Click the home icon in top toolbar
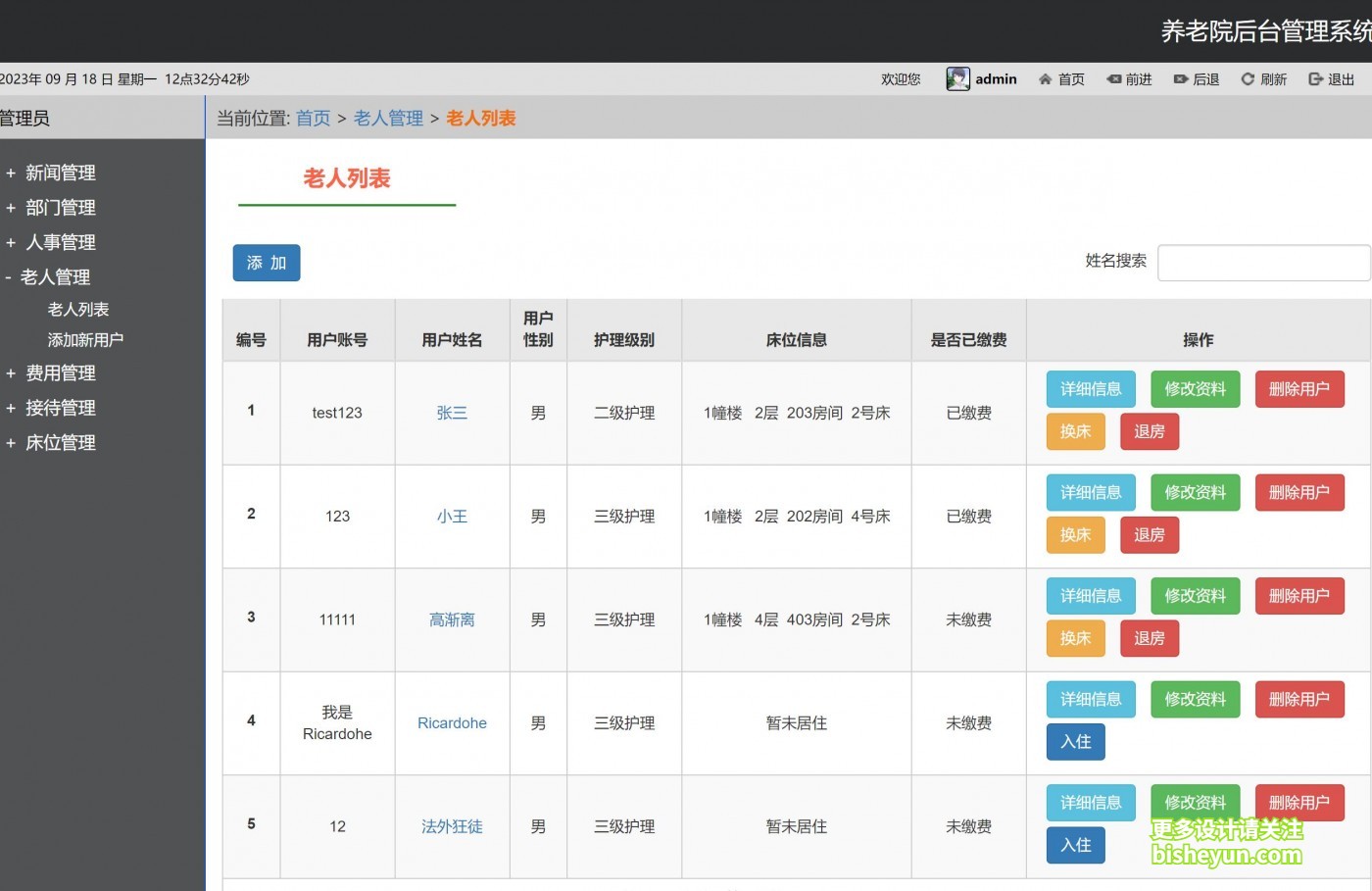 click(x=1046, y=79)
